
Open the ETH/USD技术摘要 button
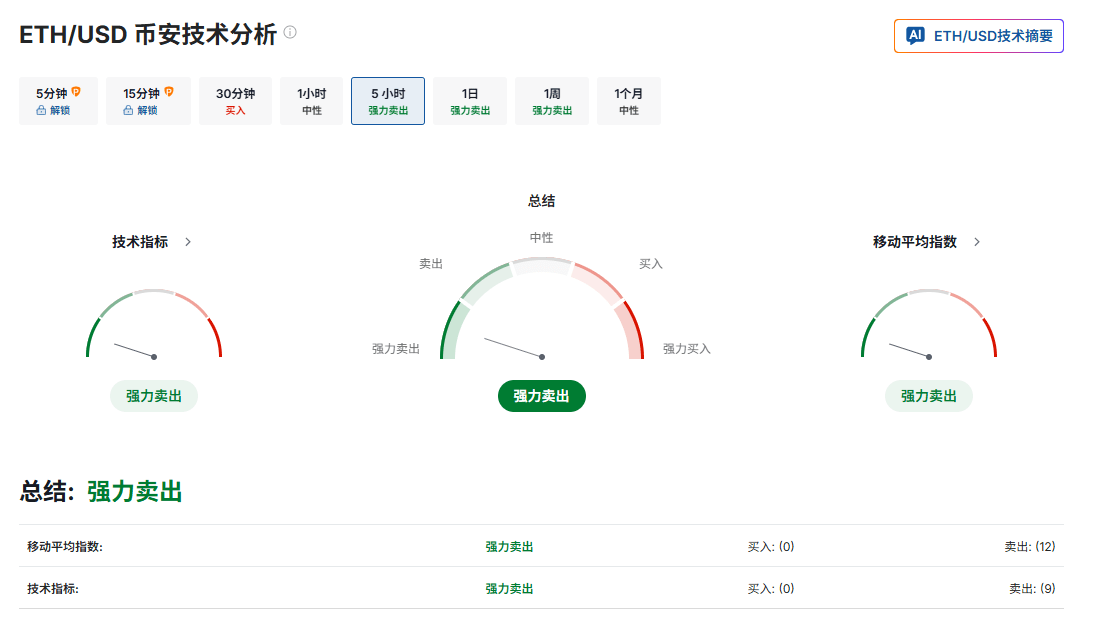(x=979, y=36)
